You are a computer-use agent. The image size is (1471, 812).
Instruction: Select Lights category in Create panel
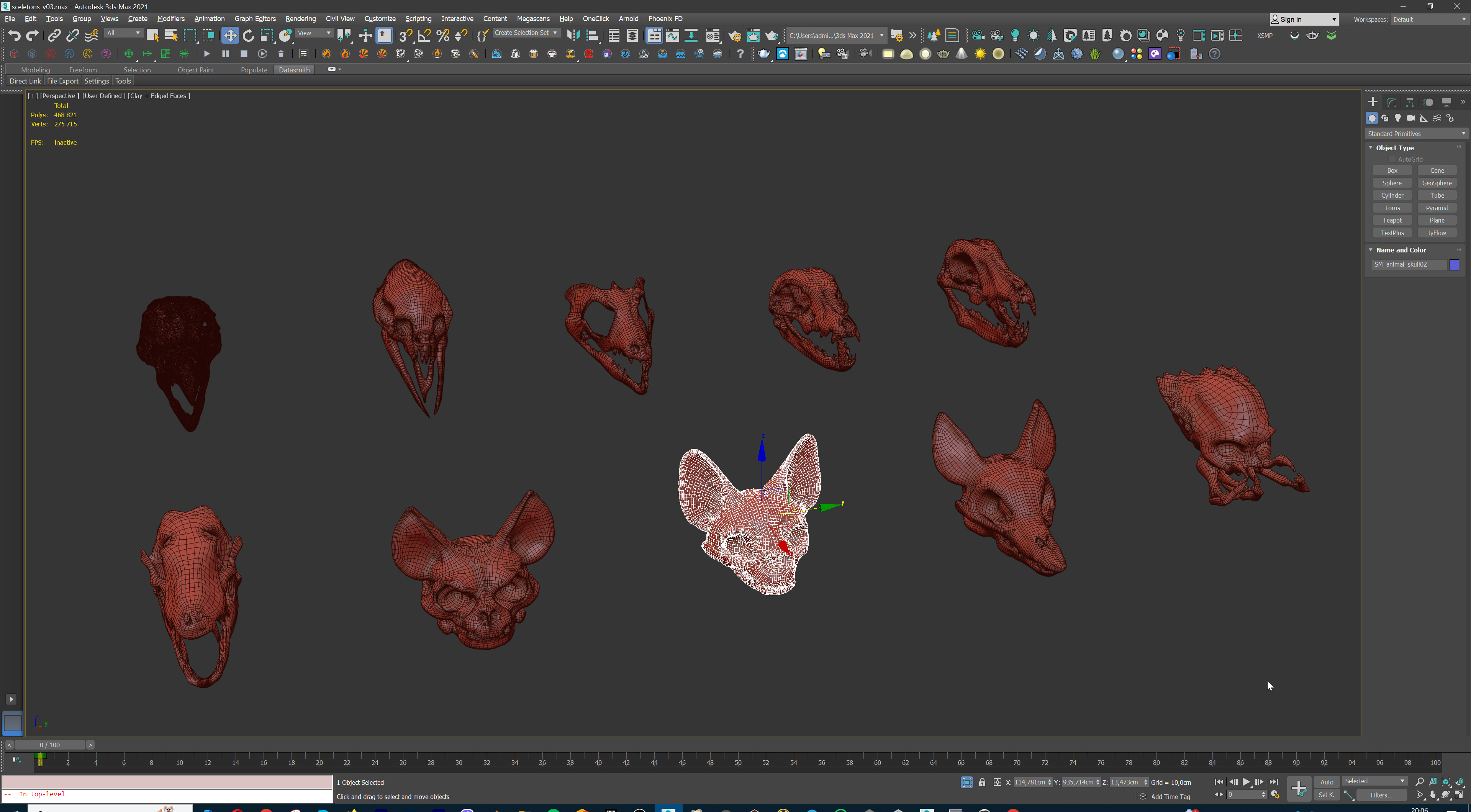(x=1397, y=118)
